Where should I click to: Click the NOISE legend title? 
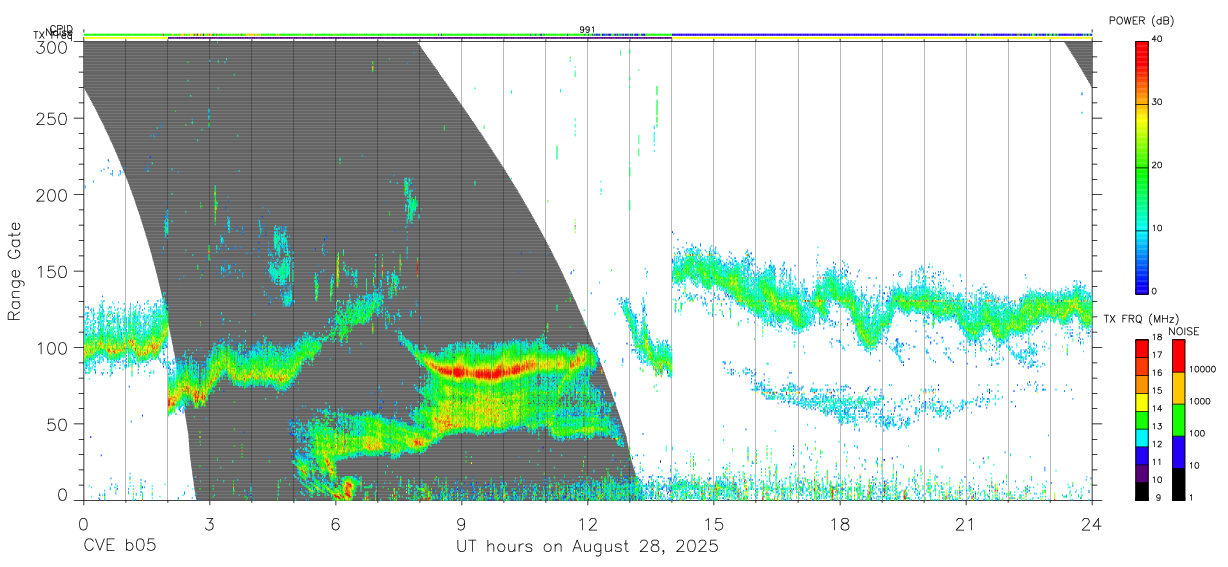coord(1184,331)
